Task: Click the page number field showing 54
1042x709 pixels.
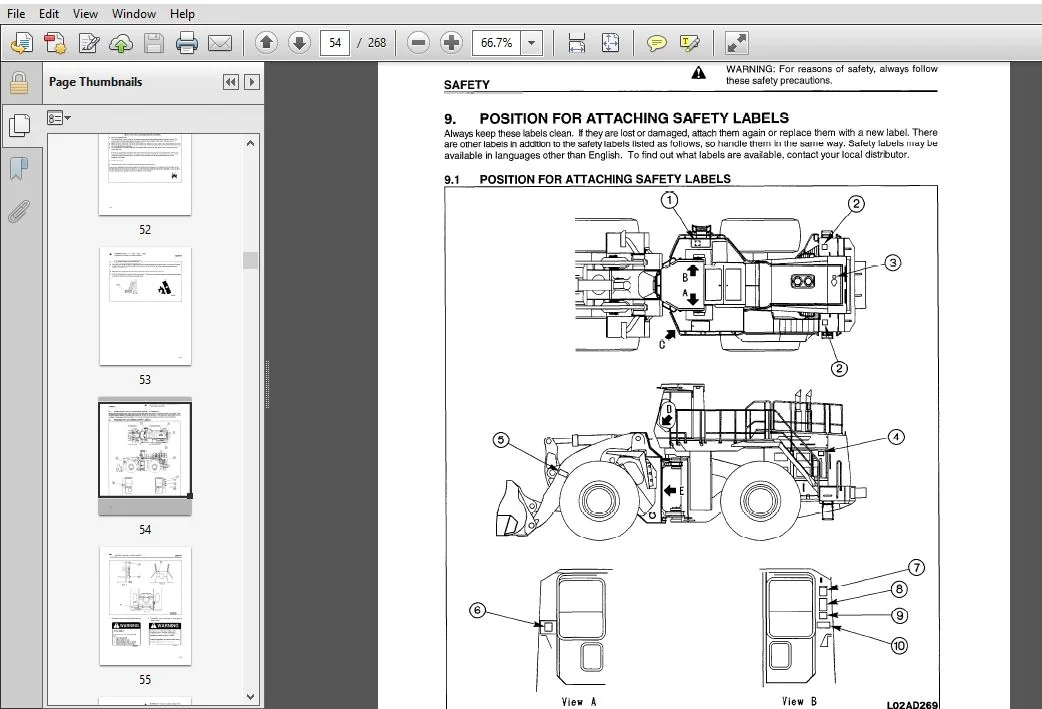Action: (335, 43)
